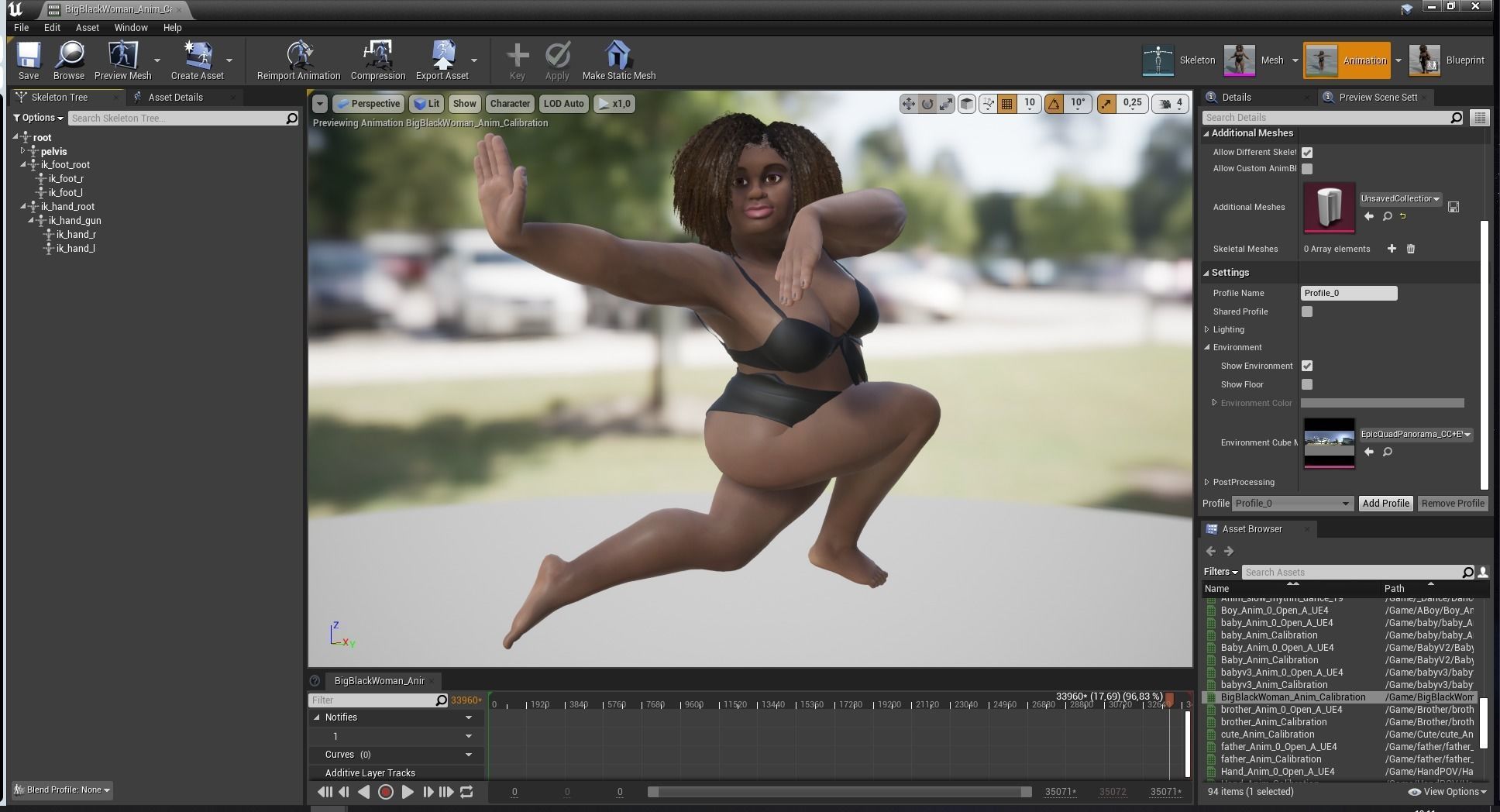Toggle rotation snapping angle icon
Screen dimensions: 1500x812
pos(1054,104)
